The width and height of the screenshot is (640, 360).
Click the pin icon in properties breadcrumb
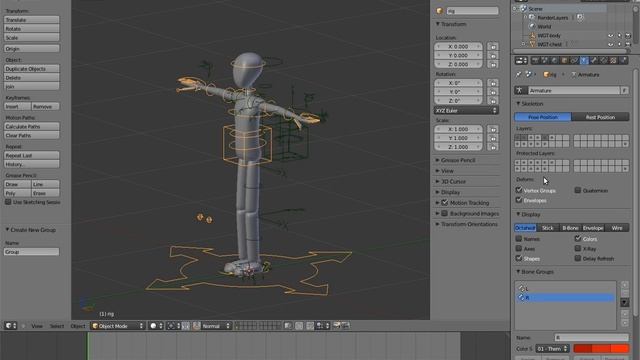point(518,75)
